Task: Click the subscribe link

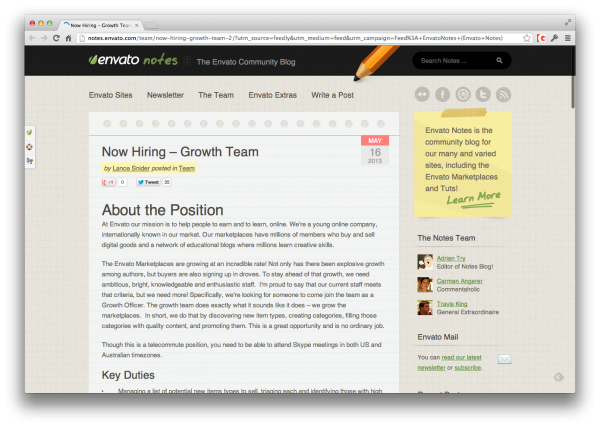Action: [468, 368]
